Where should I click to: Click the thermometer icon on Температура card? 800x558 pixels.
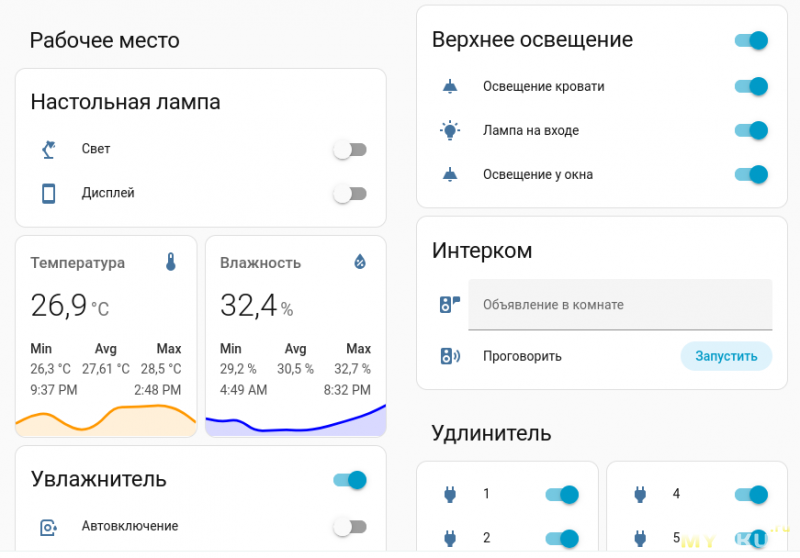pyautogui.click(x=171, y=262)
